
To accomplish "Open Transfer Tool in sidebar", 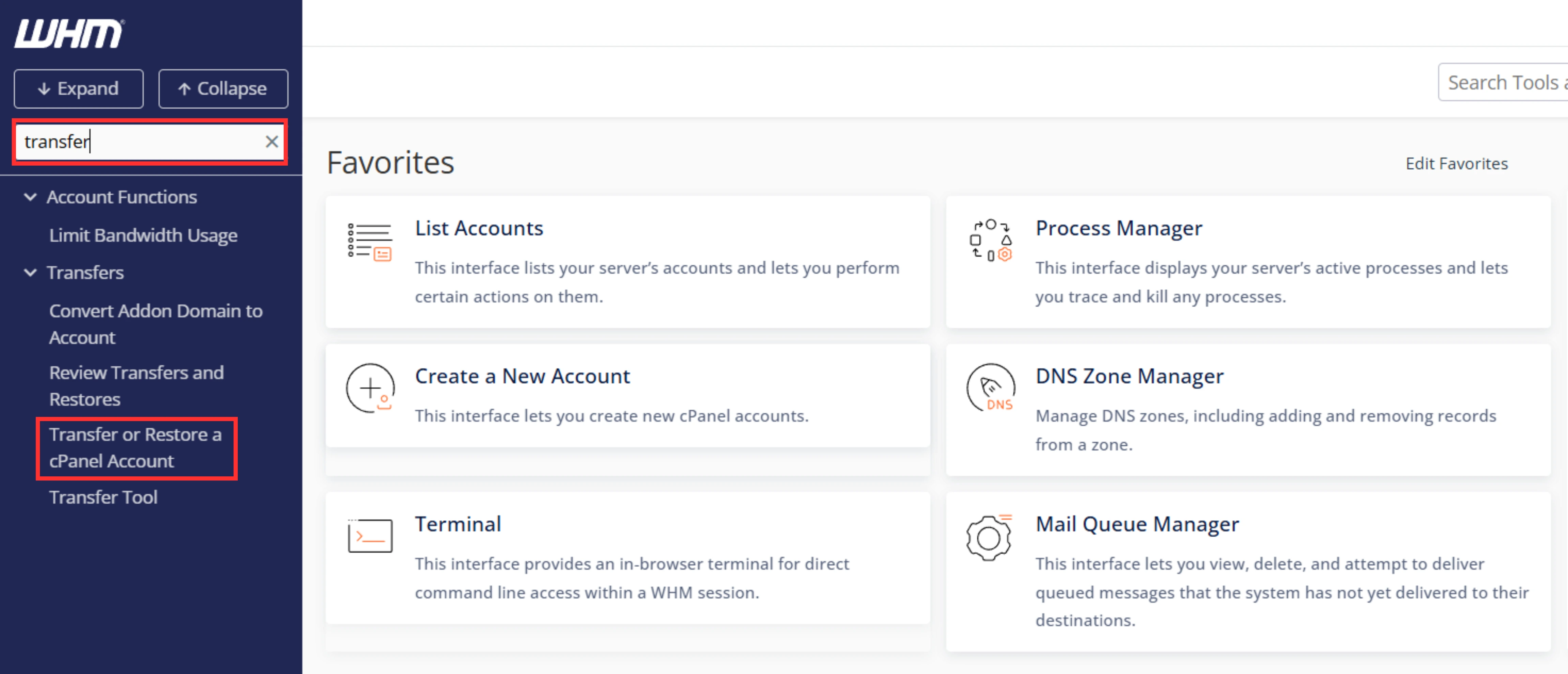I will 104,497.
